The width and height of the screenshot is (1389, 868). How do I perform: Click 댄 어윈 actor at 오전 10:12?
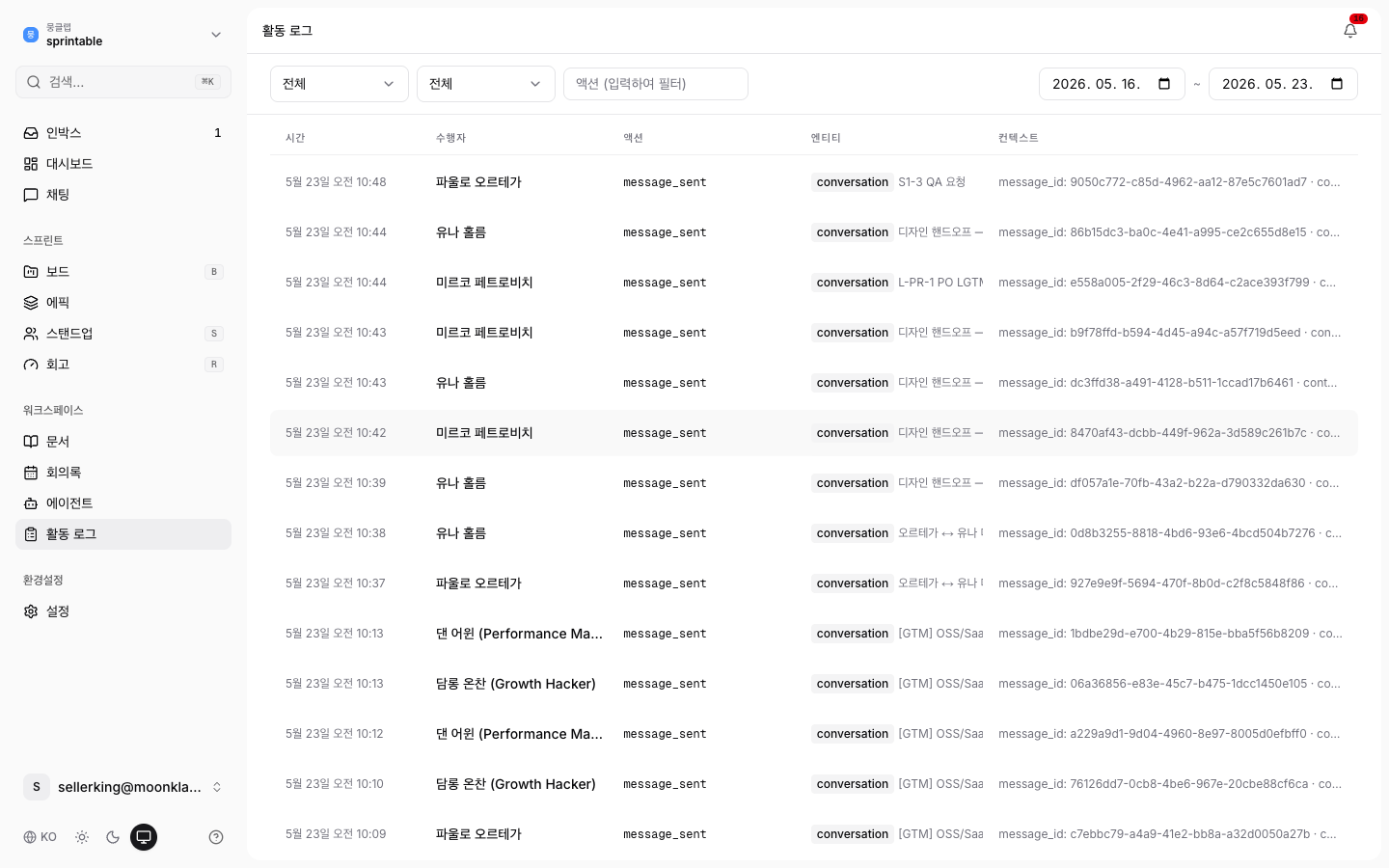point(519,734)
